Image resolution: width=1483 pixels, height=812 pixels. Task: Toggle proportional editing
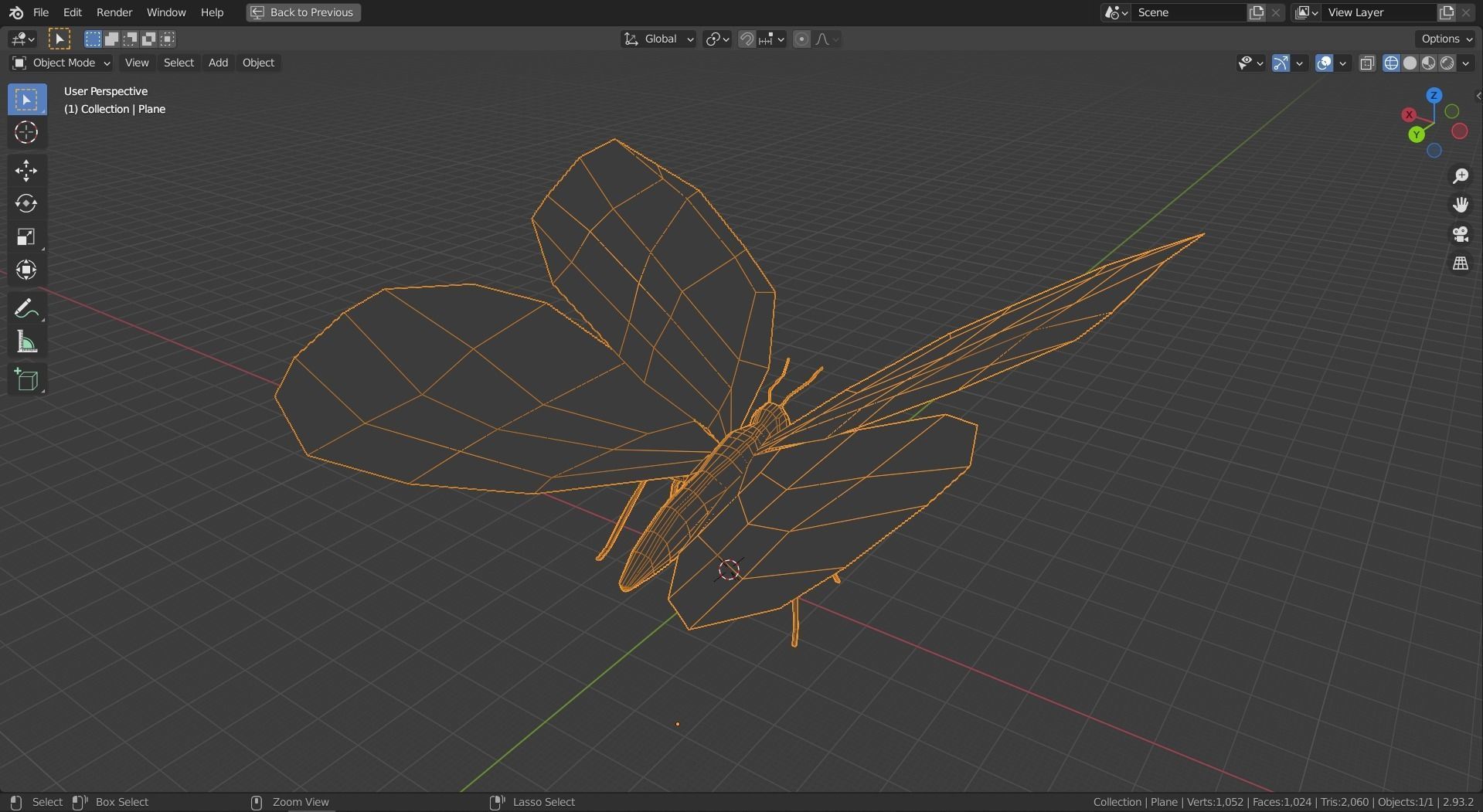(x=802, y=39)
